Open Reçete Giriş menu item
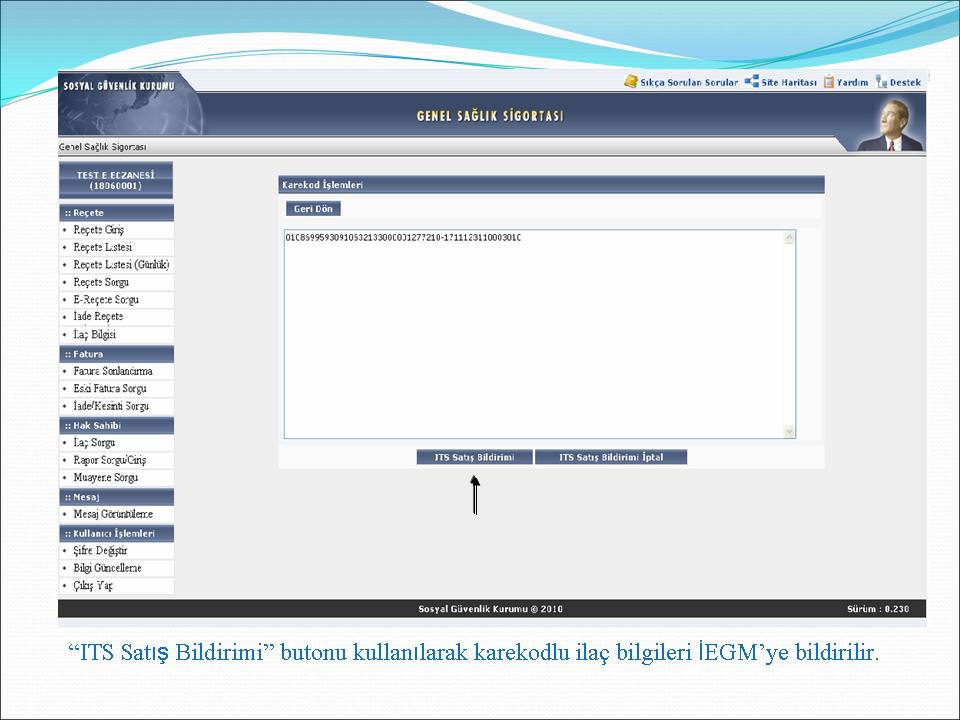 98,230
